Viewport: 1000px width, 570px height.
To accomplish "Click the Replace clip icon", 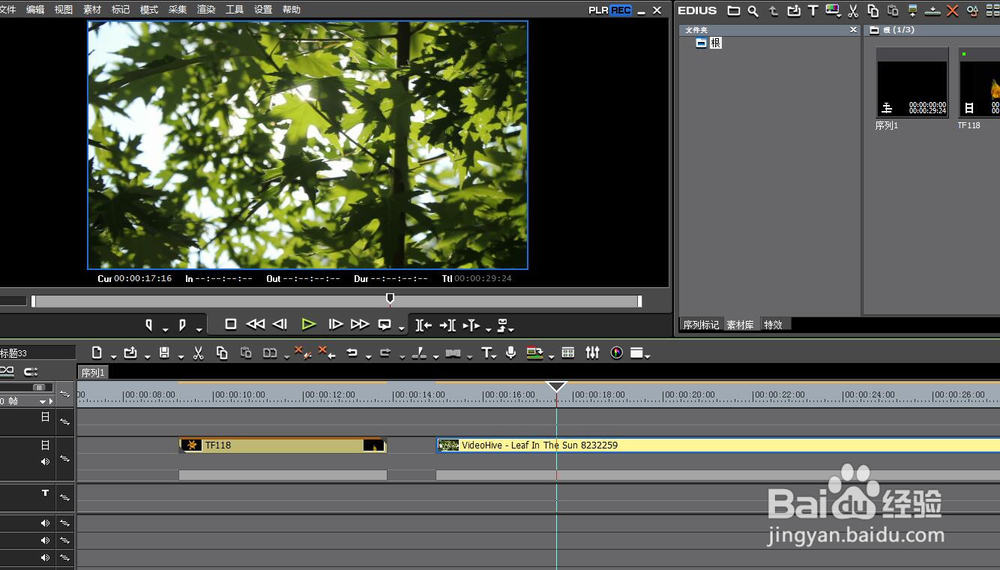I will click(270, 353).
